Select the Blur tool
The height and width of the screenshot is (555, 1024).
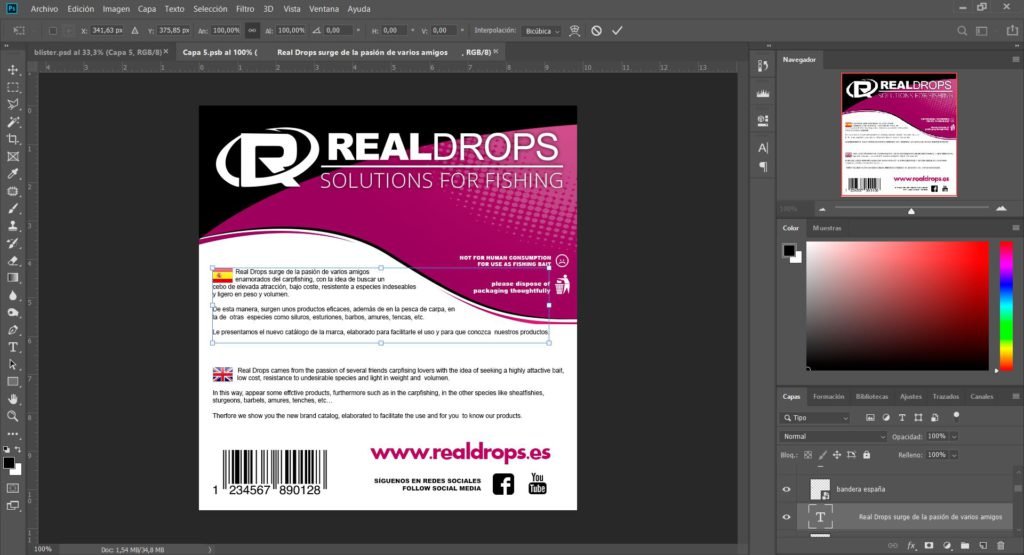pos(12,295)
